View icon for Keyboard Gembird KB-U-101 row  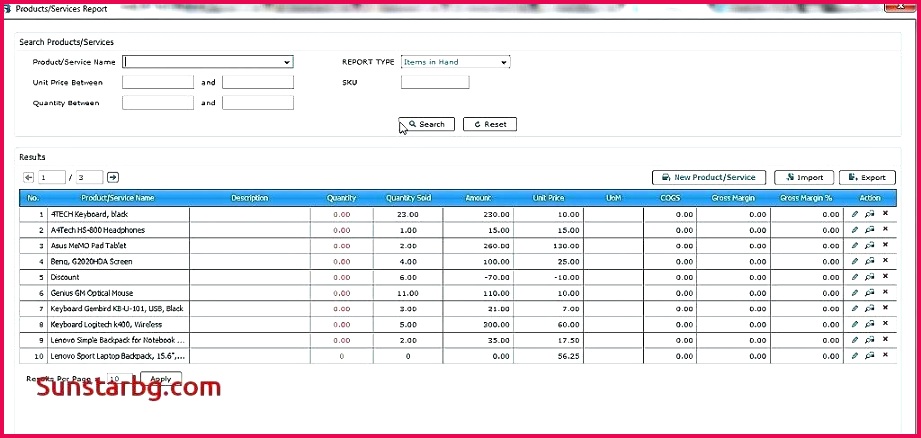870,308
